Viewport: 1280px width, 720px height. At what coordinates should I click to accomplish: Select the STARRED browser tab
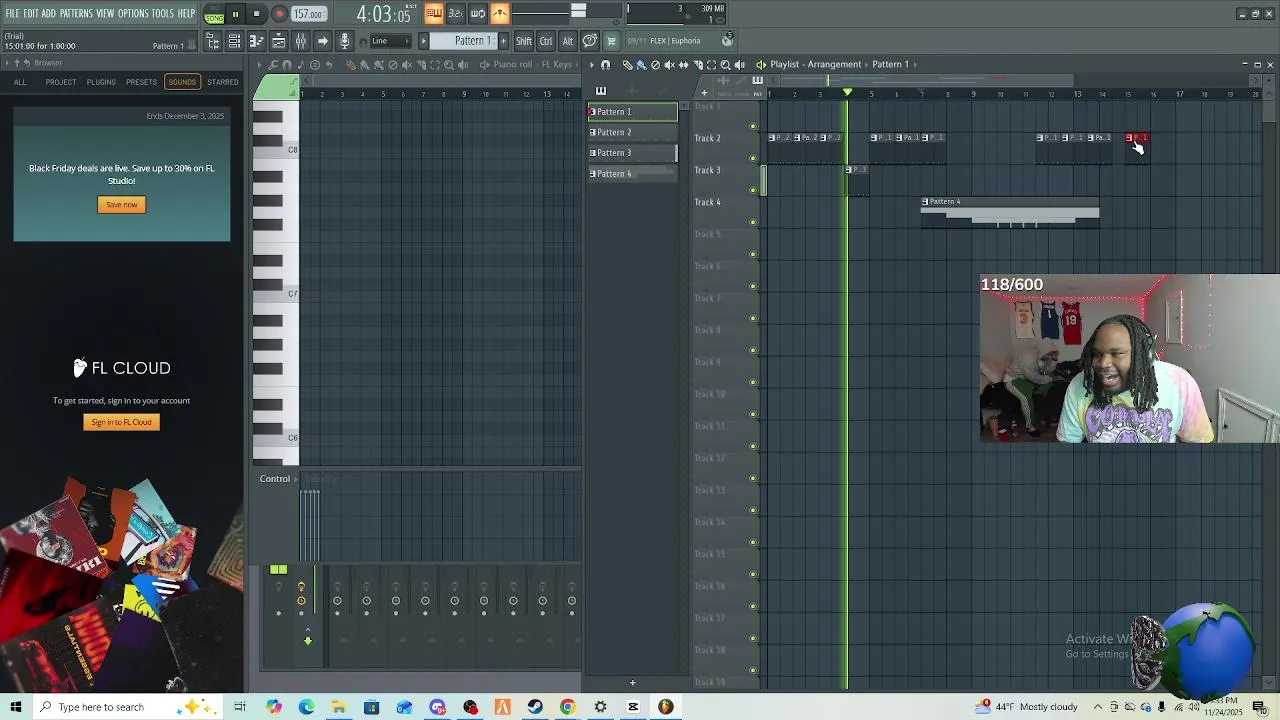point(223,82)
